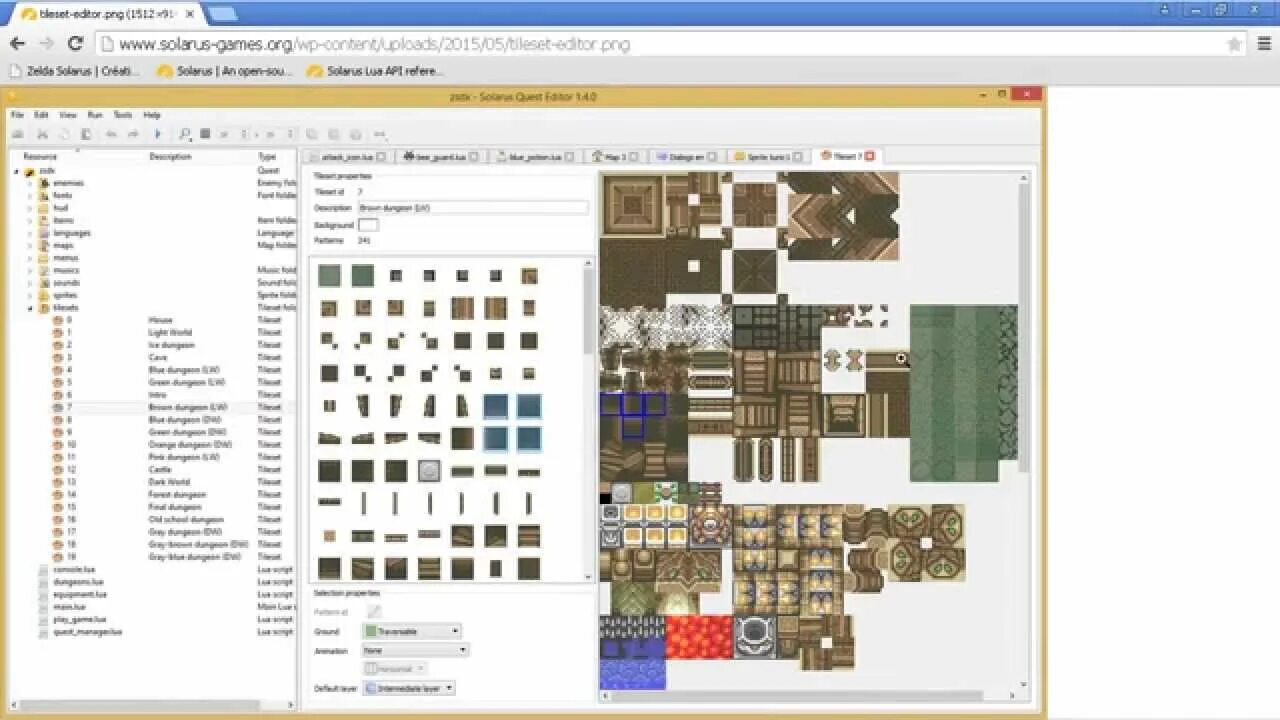Open Zelda Solarus bookmark
Image resolution: width=1280 pixels, height=720 pixels.
pos(74,71)
